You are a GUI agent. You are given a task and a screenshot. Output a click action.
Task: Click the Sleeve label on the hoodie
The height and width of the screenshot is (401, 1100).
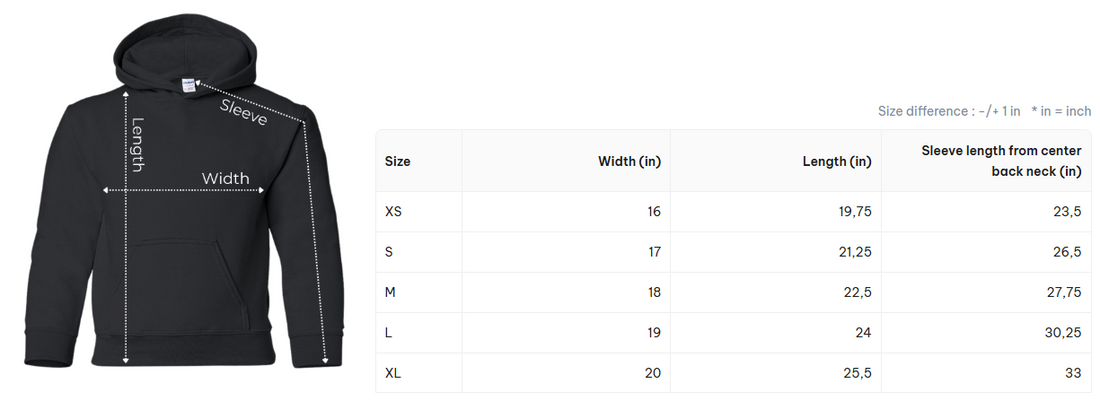click(x=244, y=111)
